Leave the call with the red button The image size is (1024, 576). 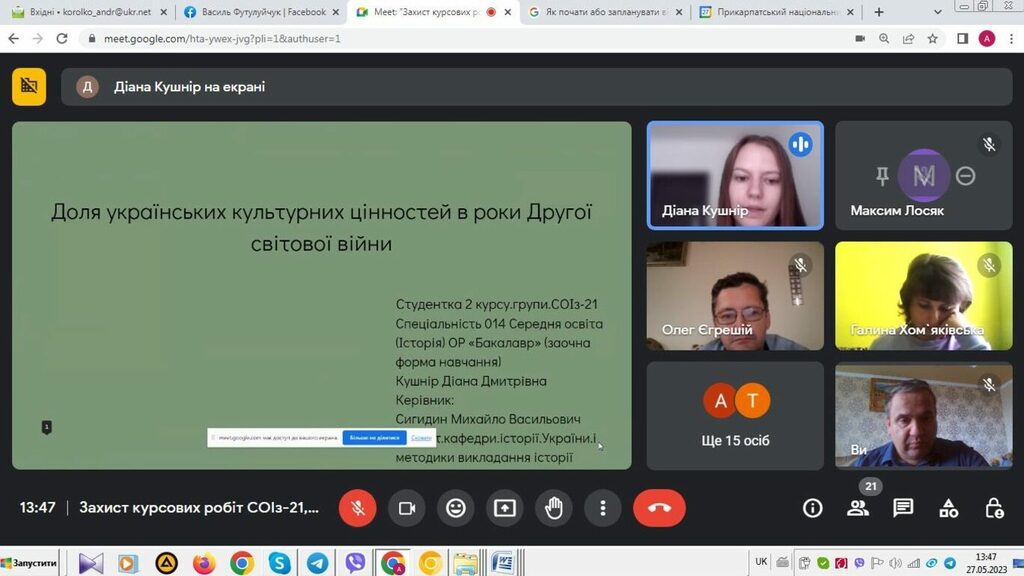click(x=659, y=508)
